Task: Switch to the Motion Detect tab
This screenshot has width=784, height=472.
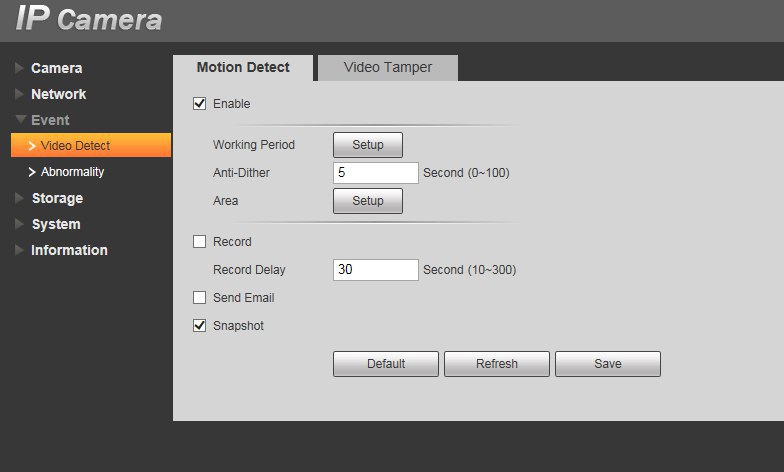Action: [x=243, y=68]
